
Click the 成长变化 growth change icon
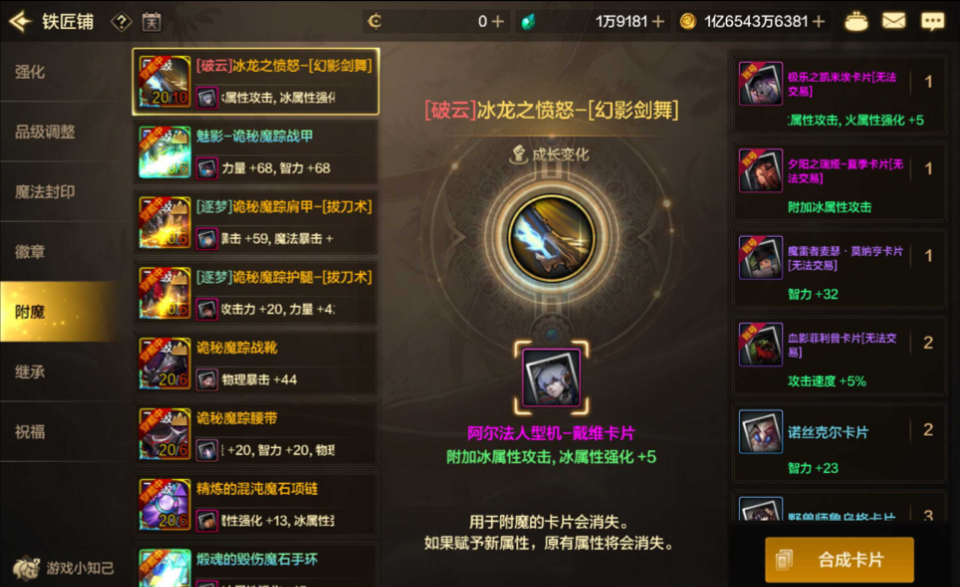519,154
